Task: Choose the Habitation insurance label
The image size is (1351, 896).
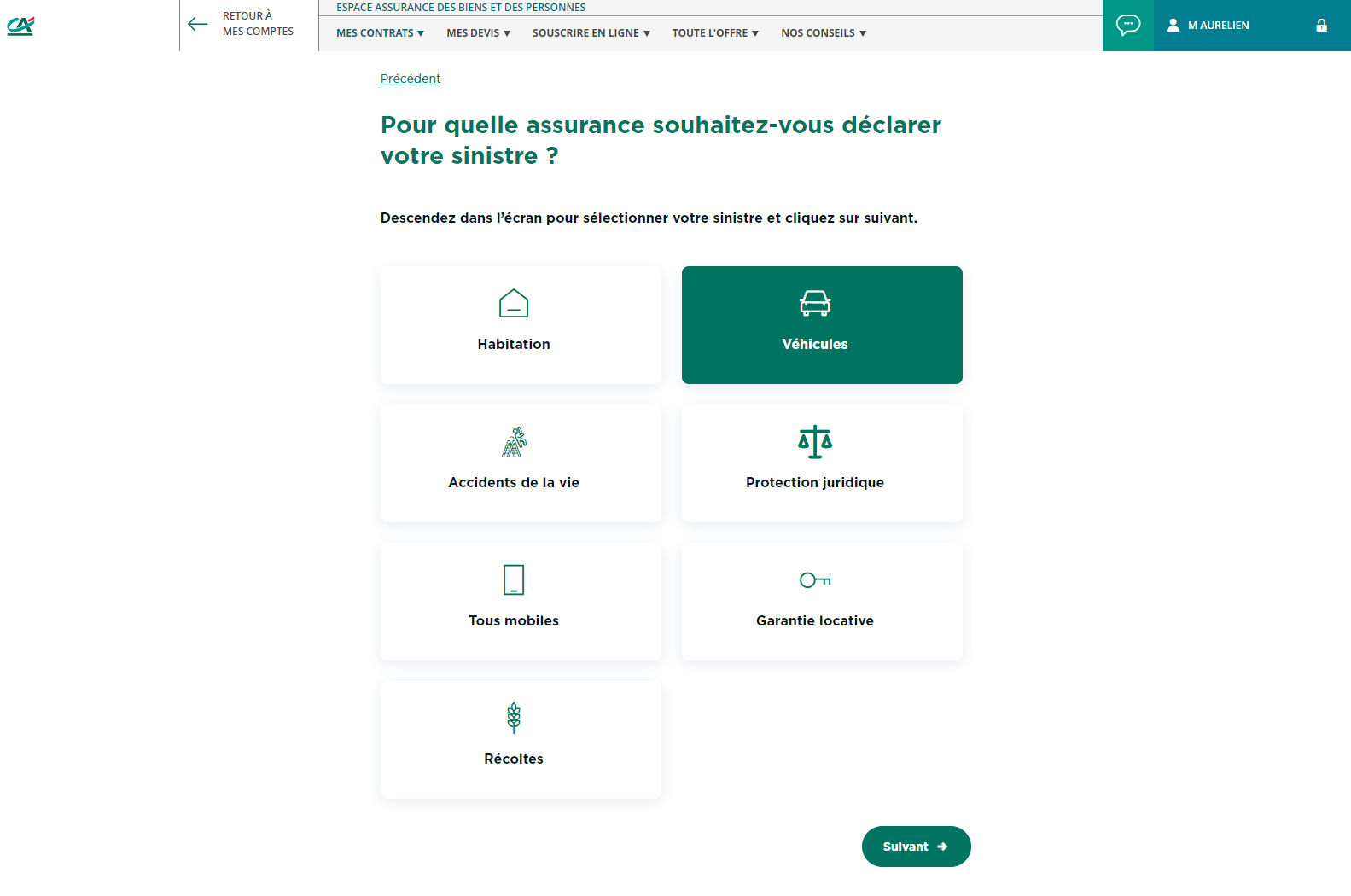Action: [514, 344]
